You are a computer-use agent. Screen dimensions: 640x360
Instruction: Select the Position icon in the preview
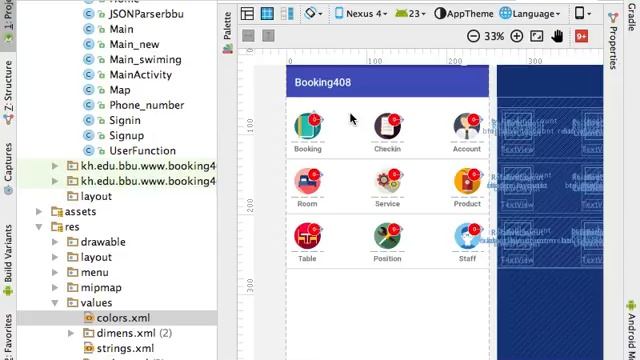[x=387, y=236]
